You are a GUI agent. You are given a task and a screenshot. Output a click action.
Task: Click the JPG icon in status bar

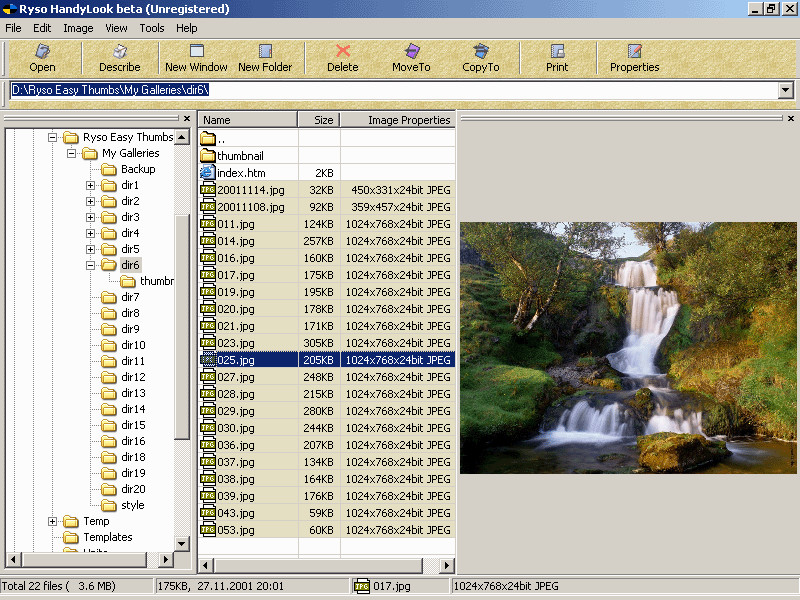[362, 586]
